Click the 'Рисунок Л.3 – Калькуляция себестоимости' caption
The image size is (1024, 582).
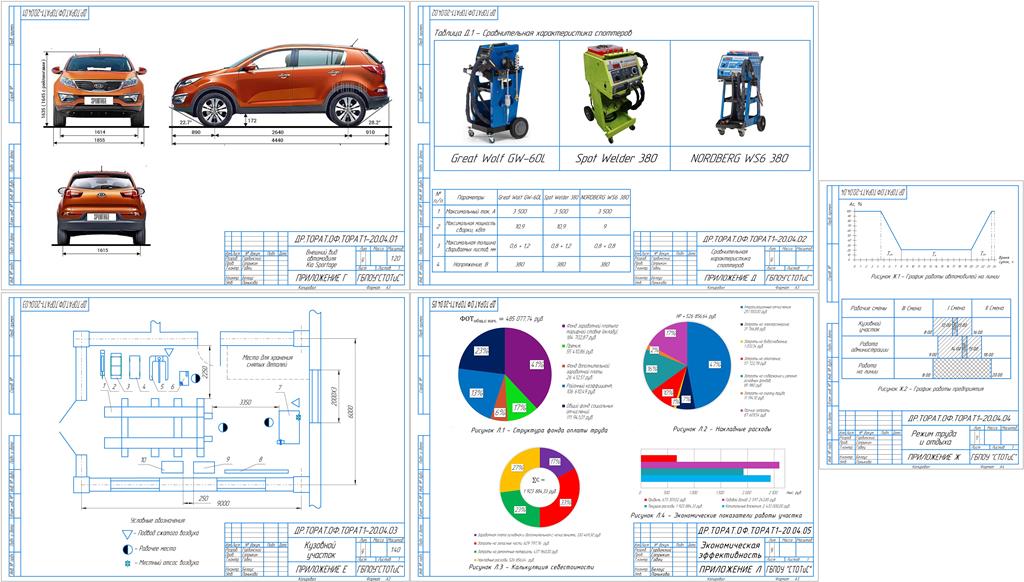pos(532,568)
